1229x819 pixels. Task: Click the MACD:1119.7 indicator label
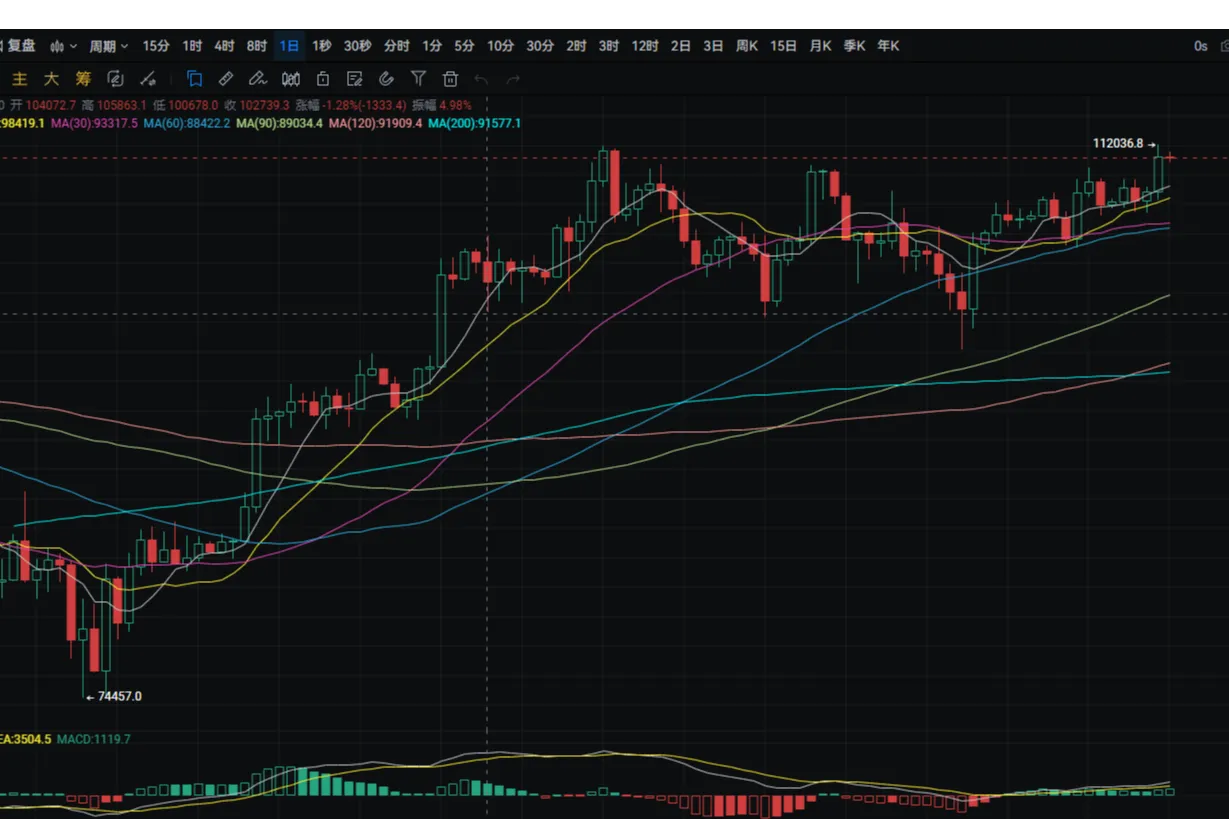coord(93,740)
